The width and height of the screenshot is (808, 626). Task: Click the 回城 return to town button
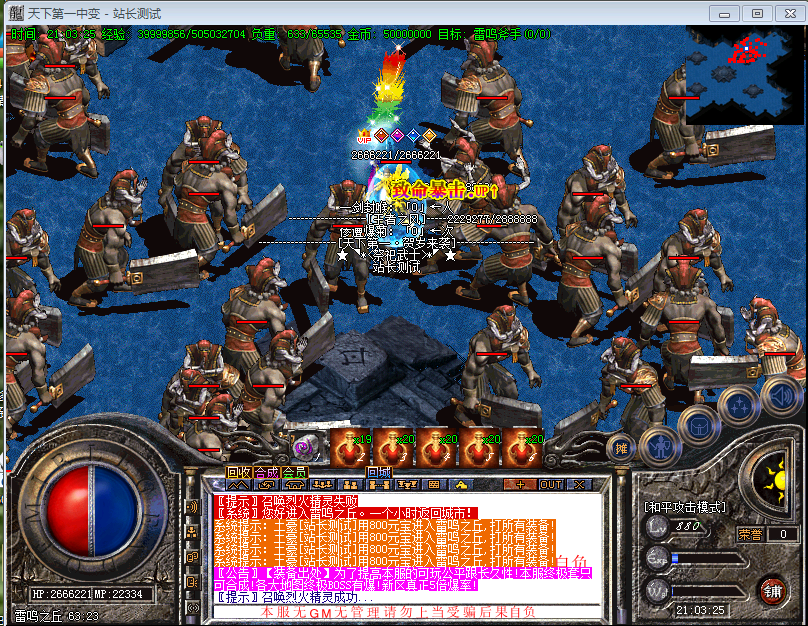(379, 472)
